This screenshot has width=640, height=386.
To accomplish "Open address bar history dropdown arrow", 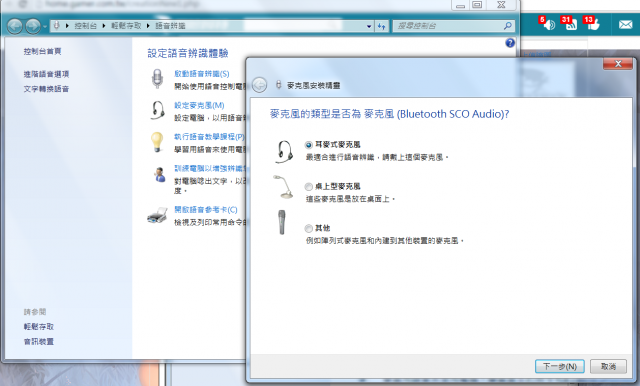I will [x=369, y=26].
